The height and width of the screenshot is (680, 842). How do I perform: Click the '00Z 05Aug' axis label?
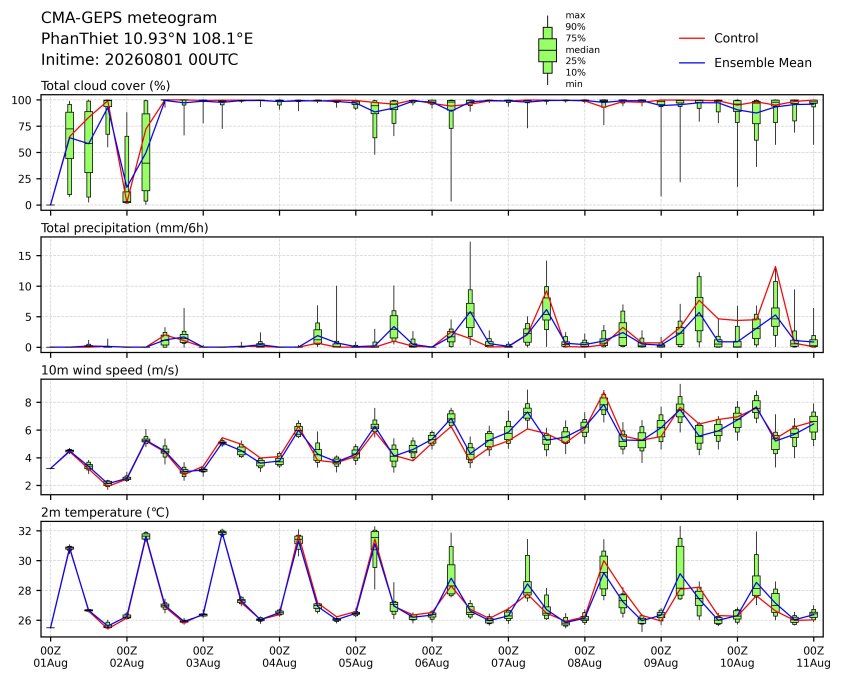point(355,657)
